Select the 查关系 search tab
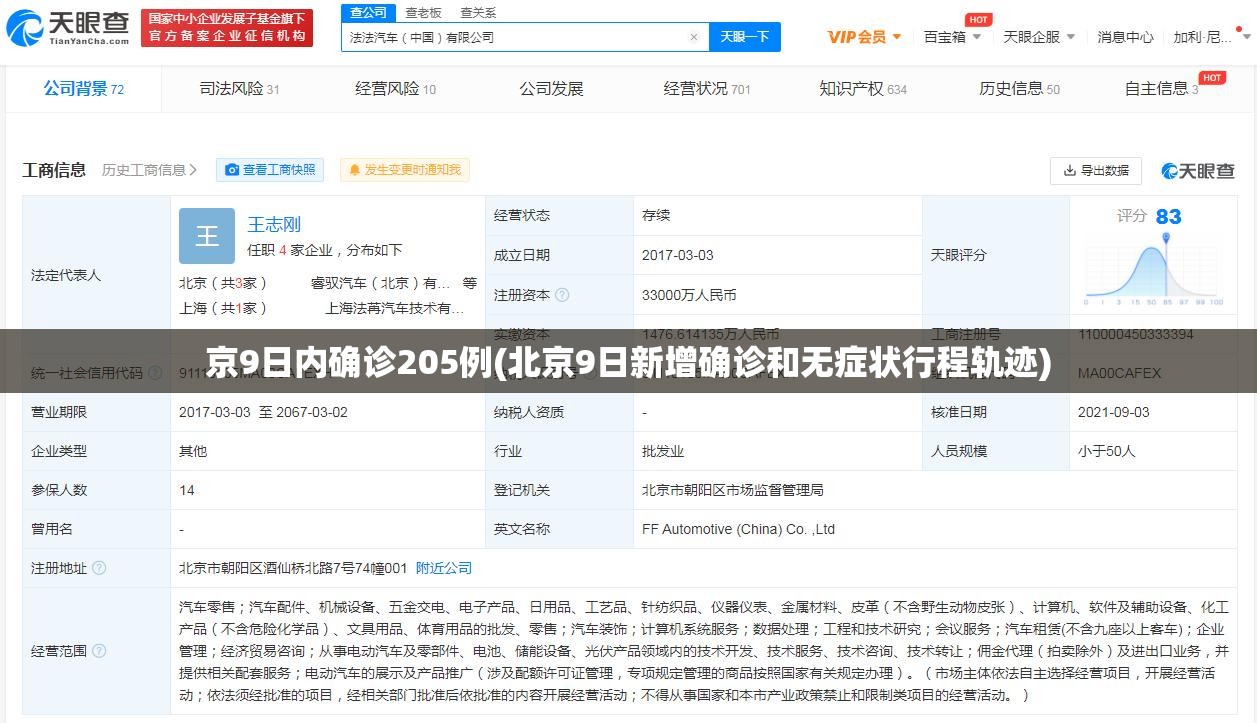The width and height of the screenshot is (1257, 723). pos(478,13)
